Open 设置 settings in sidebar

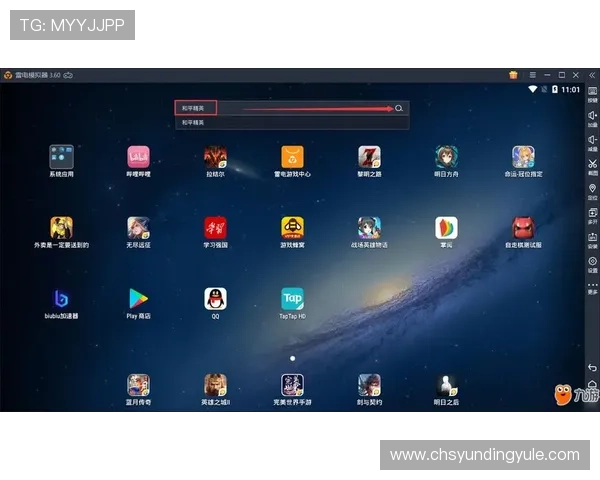[x=592, y=262]
